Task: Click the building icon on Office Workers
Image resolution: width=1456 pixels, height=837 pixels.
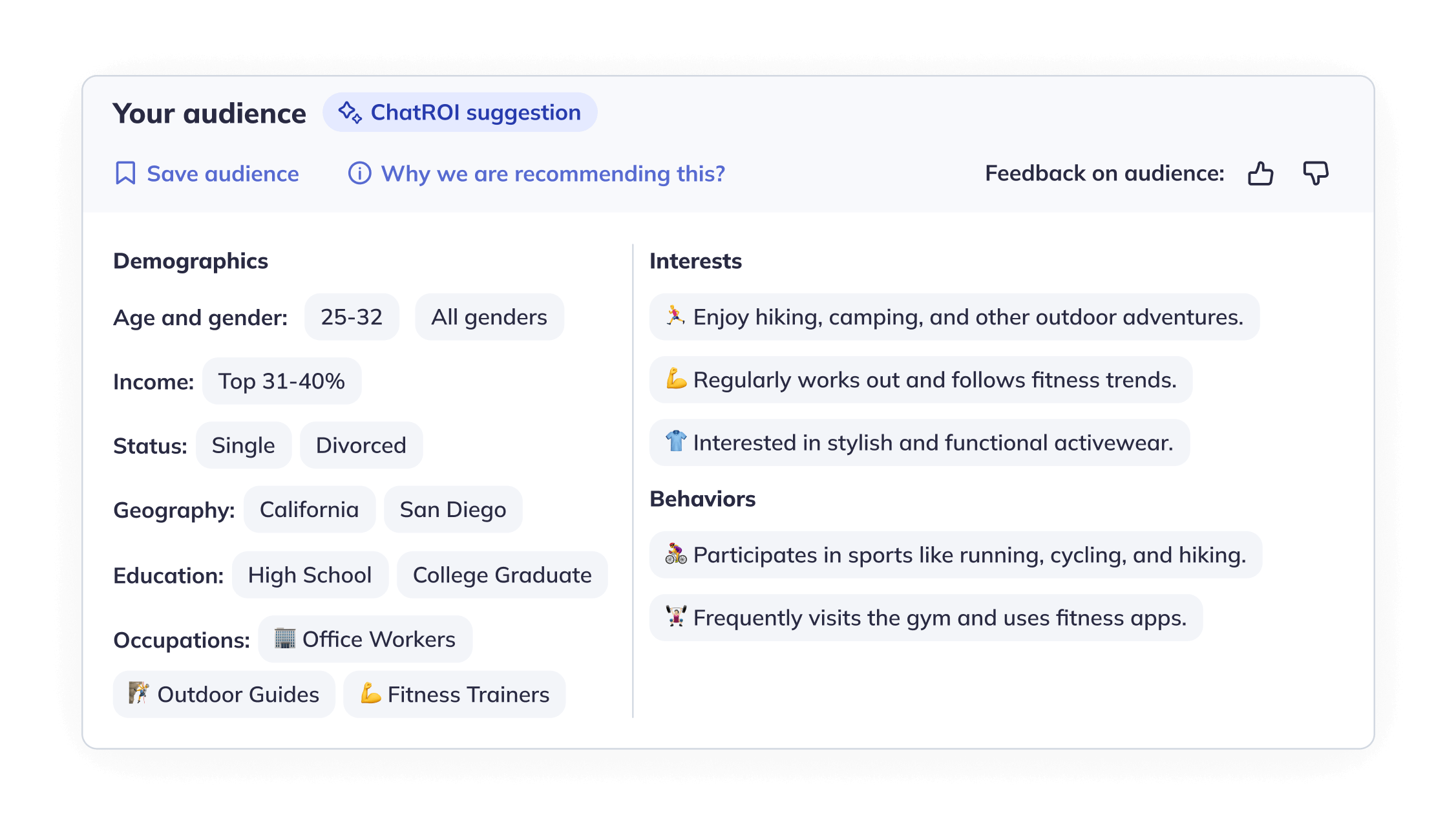Action: (284, 638)
